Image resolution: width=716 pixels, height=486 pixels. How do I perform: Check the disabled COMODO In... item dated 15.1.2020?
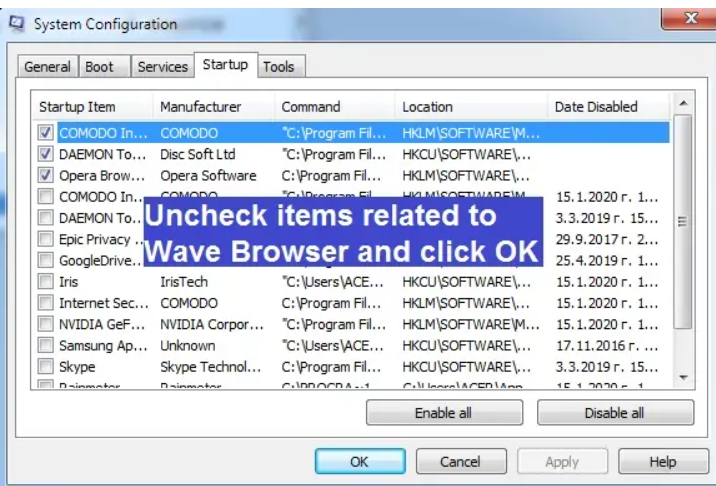(45, 197)
